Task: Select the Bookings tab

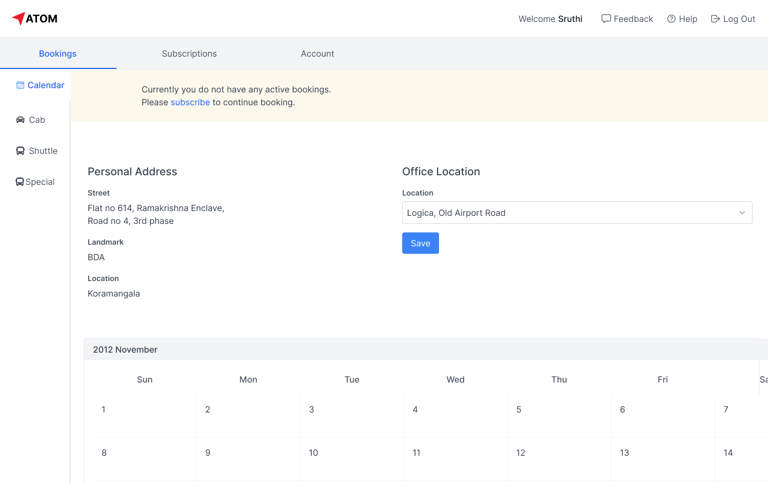Action: [58, 54]
